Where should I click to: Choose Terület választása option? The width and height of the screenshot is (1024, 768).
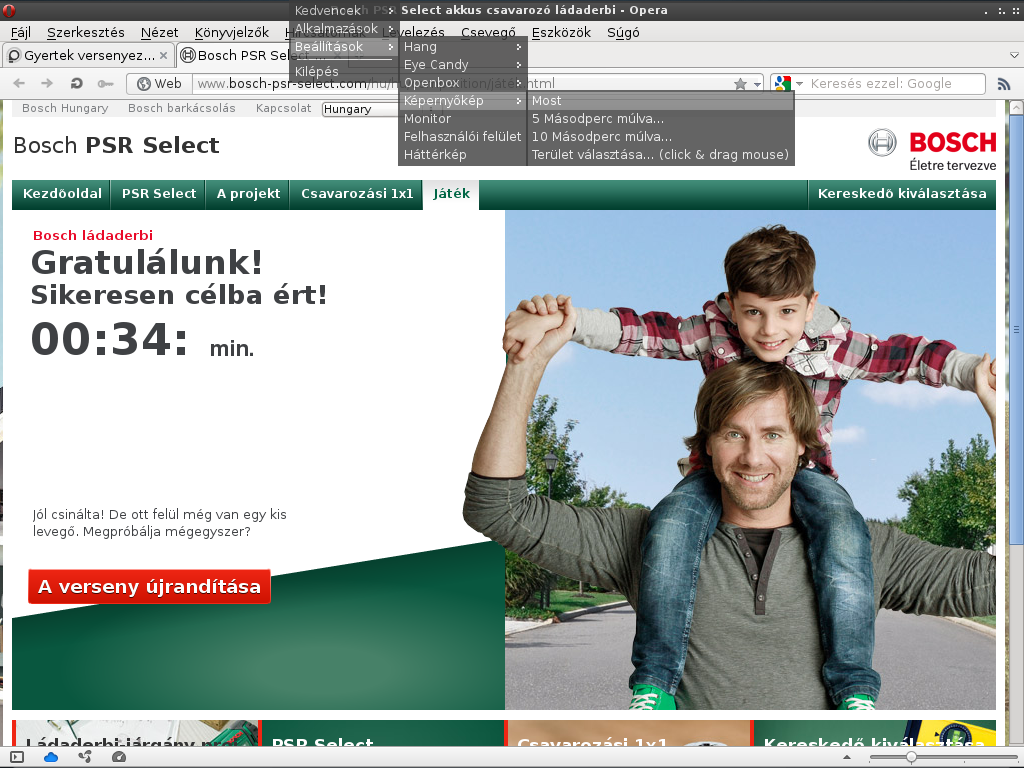(660, 155)
